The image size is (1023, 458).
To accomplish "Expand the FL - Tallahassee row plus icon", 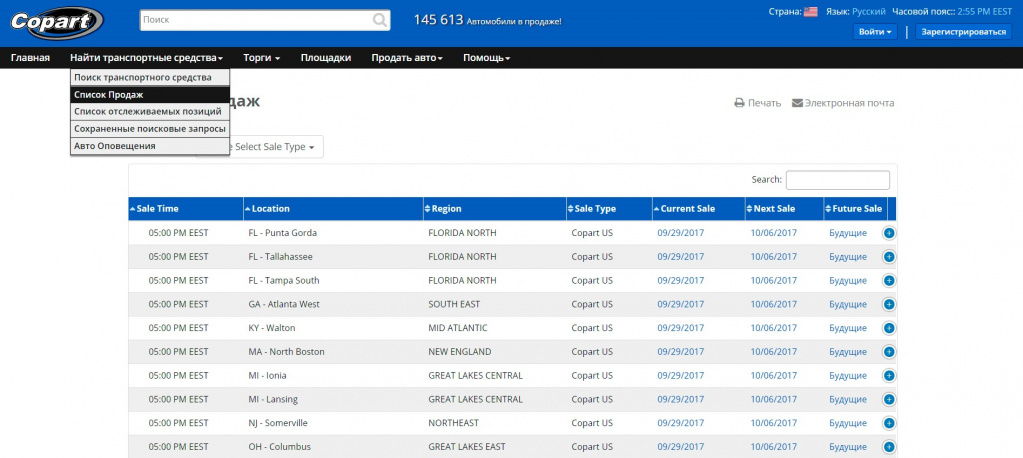I will coord(889,257).
